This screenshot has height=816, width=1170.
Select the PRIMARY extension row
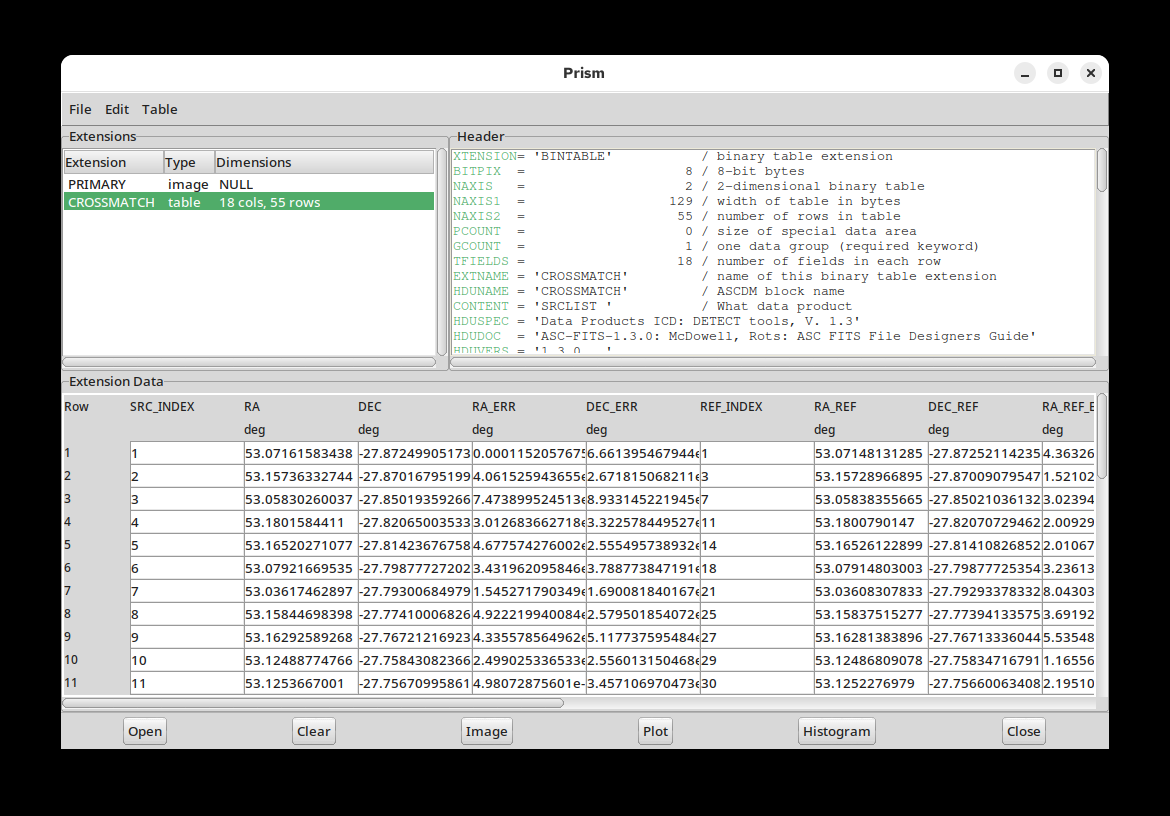(248, 183)
